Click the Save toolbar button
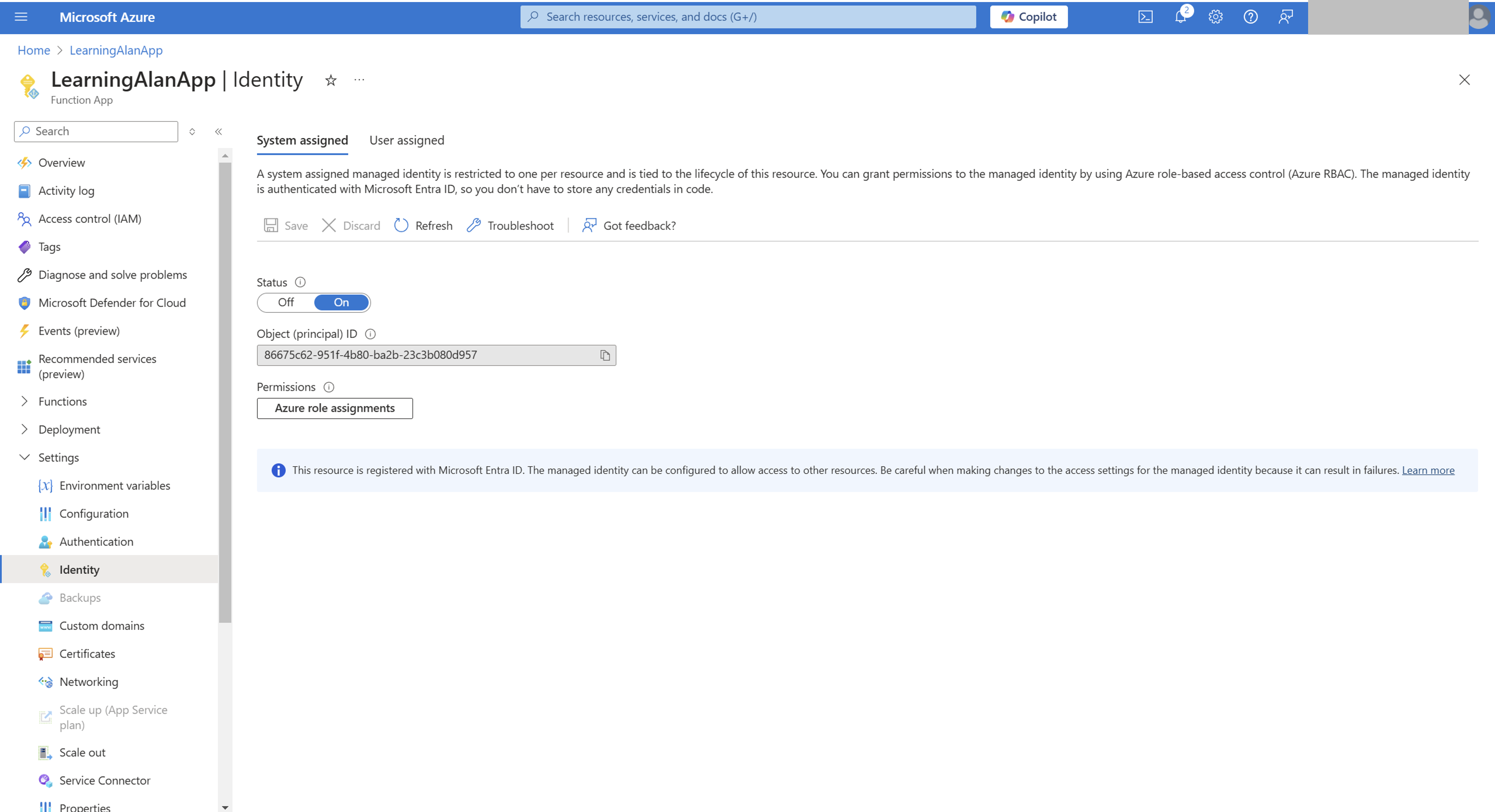 click(286, 225)
